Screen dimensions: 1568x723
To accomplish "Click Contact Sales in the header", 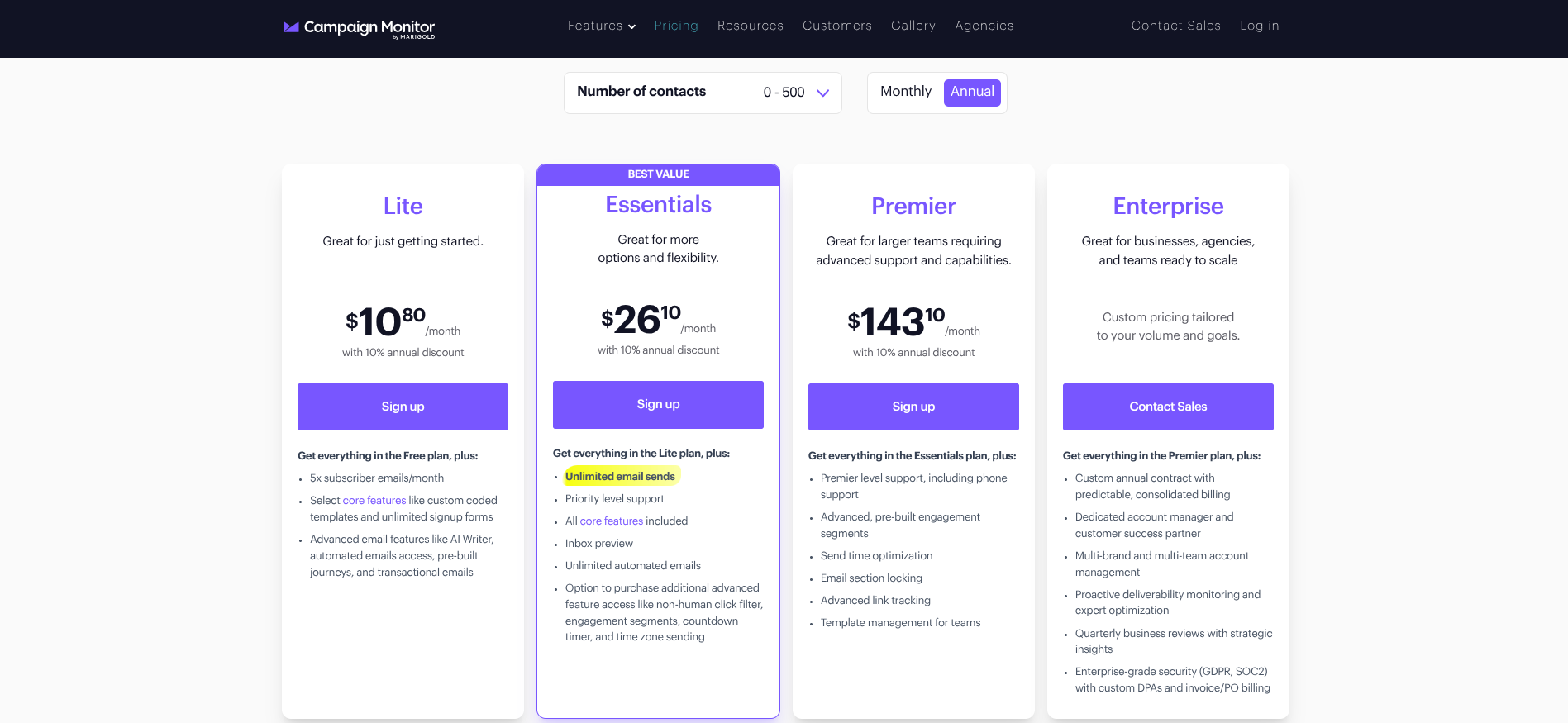I will [1175, 26].
